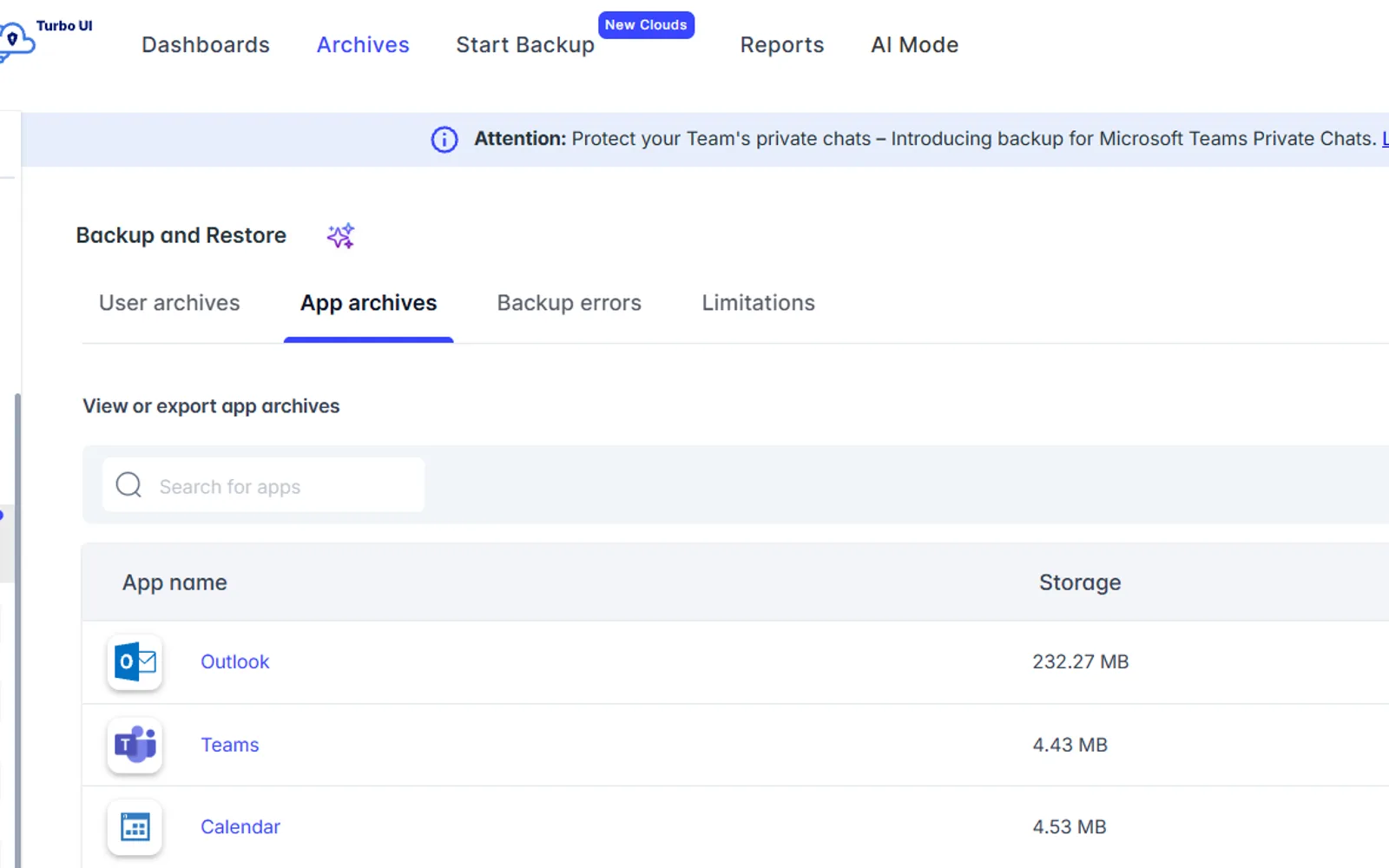Switch to the User archives tab
Screen dimensions: 1389x868
pos(169,303)
